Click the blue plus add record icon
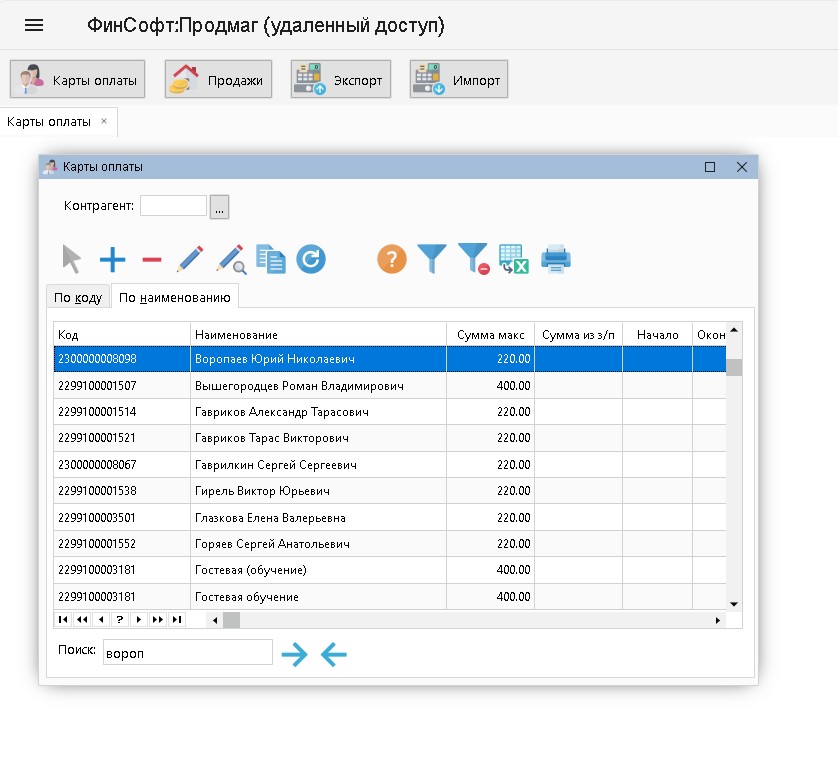This screenshot has width=838, height=760. [112, 260]
